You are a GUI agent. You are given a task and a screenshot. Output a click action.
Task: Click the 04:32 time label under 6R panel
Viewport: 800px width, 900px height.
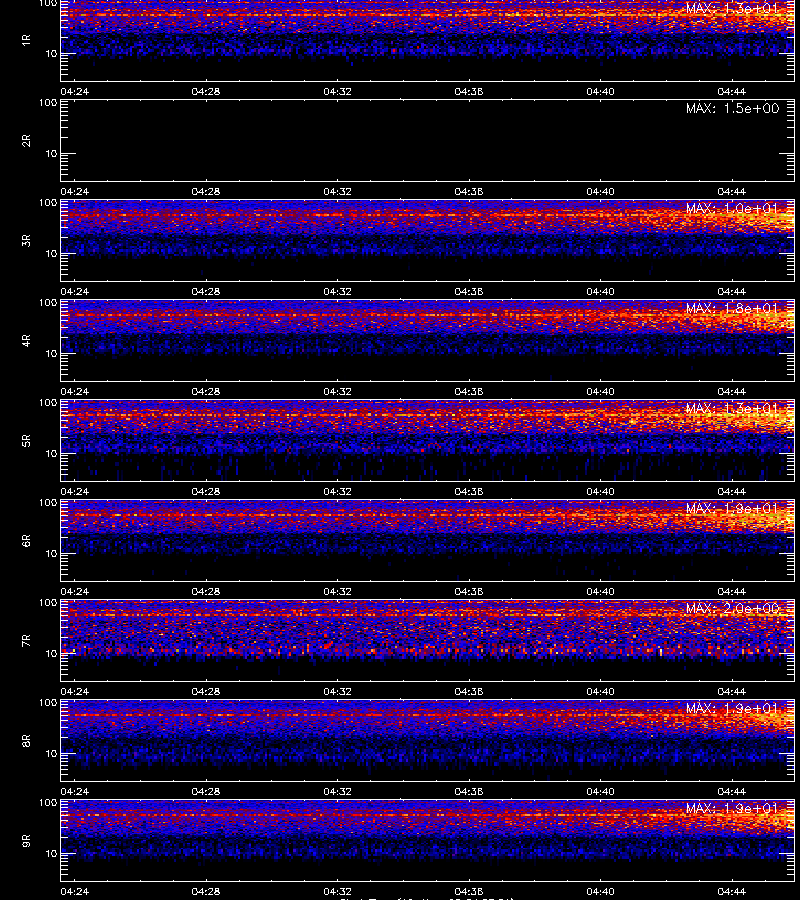pos(337,591)
